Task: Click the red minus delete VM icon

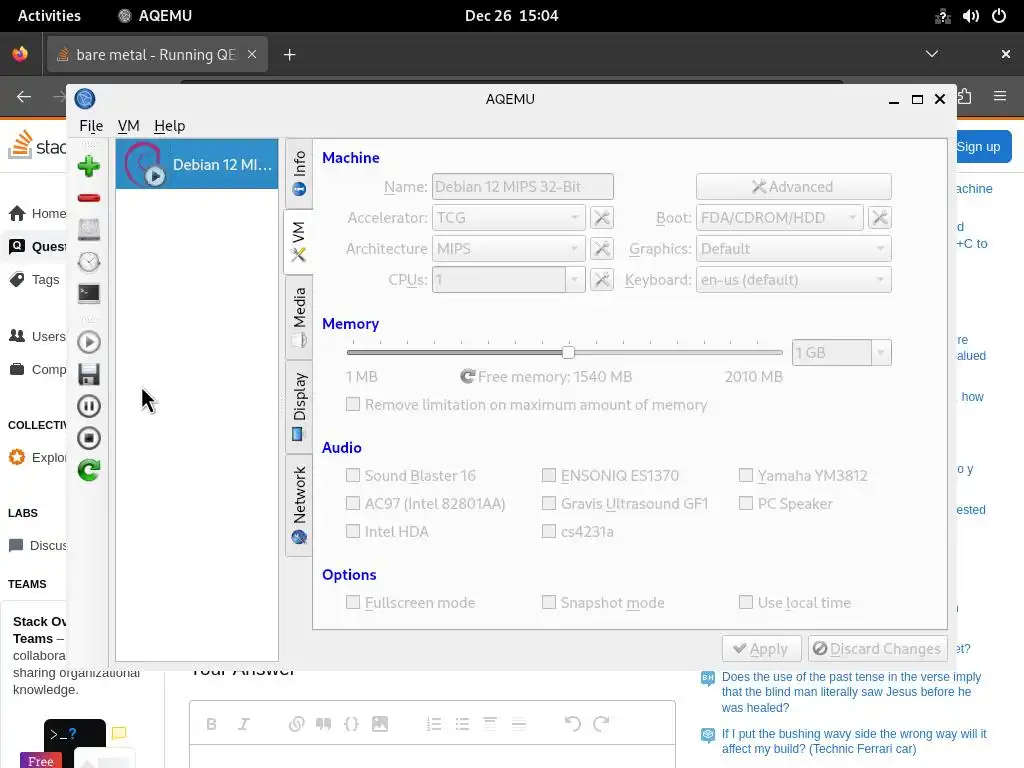Action: [89, 198]
